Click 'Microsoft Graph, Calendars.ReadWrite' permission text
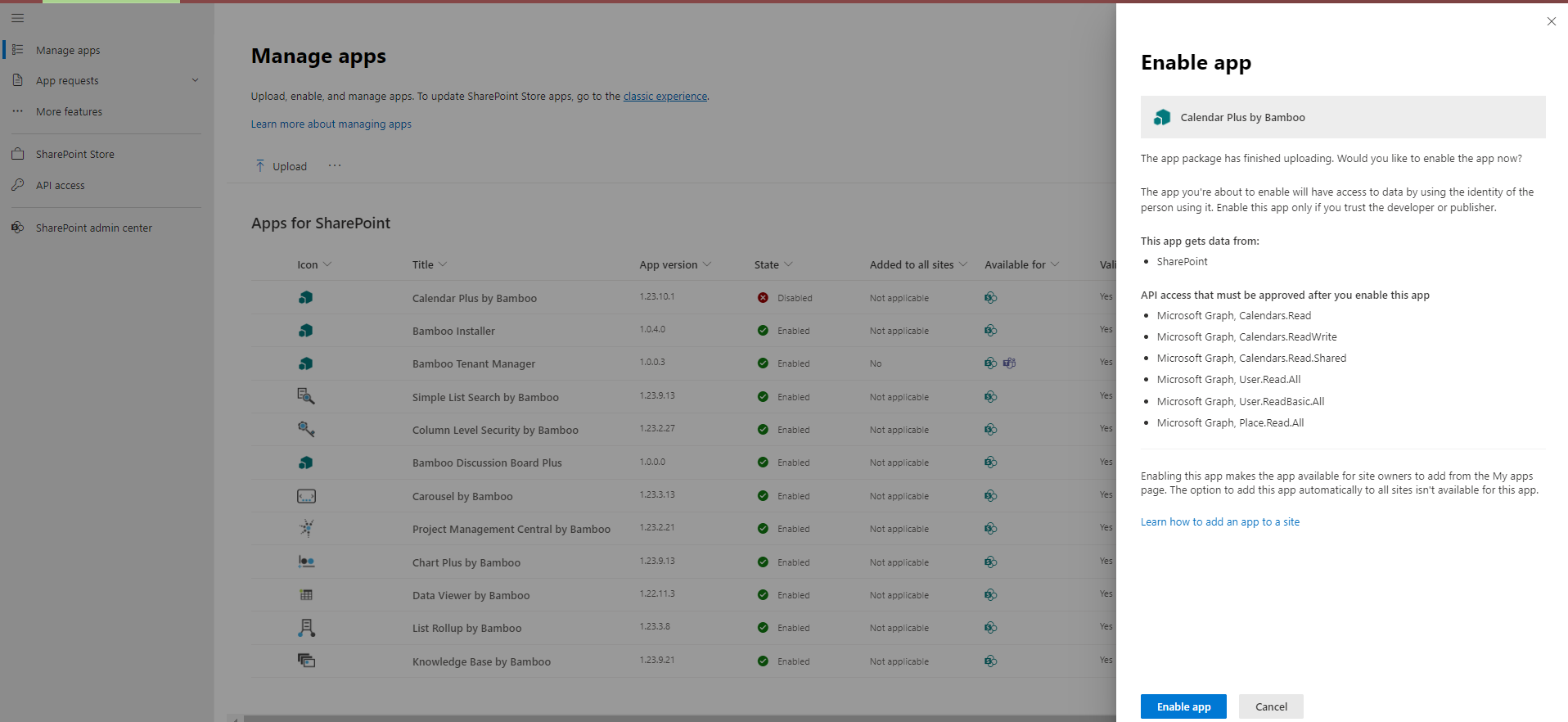The width and height of the screenshot is (1568, 722). 1246,336
